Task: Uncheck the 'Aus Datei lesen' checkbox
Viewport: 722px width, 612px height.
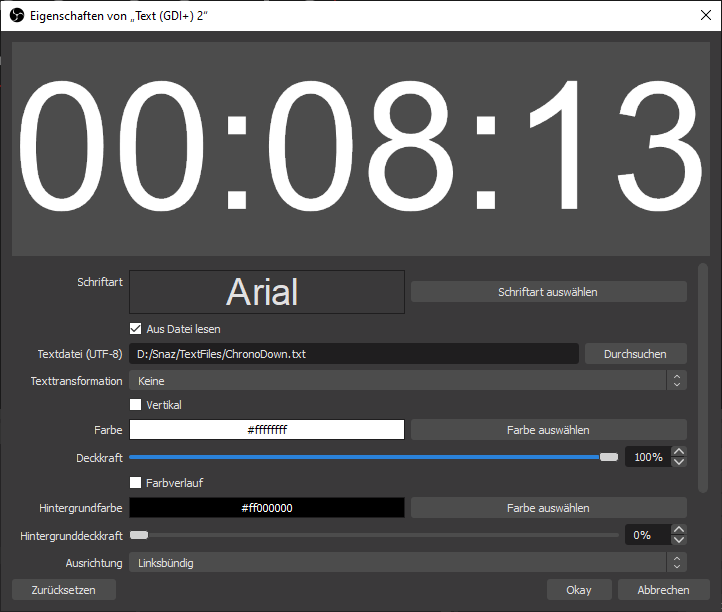Action: coord(136,329)
